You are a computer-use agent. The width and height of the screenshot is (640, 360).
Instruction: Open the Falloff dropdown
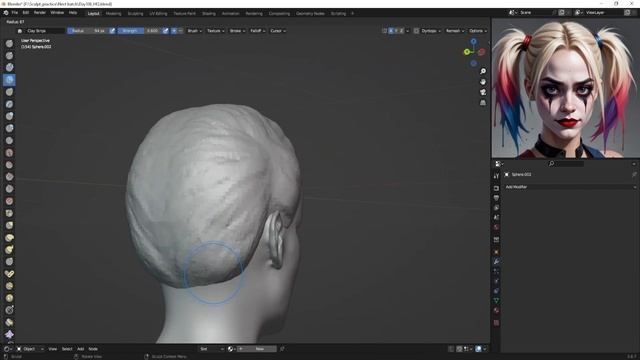[x=258, y=31]
